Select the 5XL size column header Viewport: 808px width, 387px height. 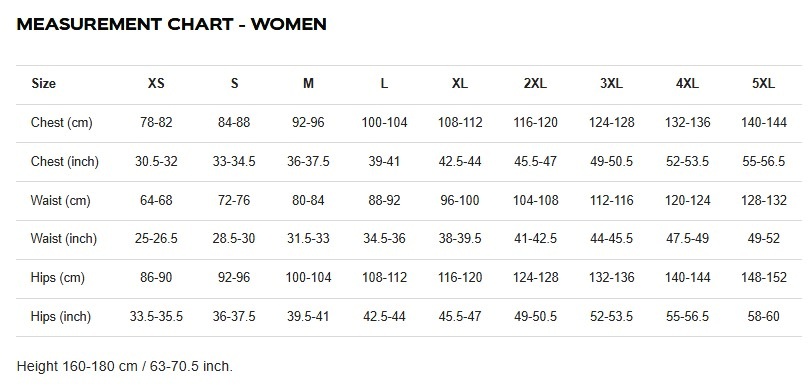tap(764, 83)
